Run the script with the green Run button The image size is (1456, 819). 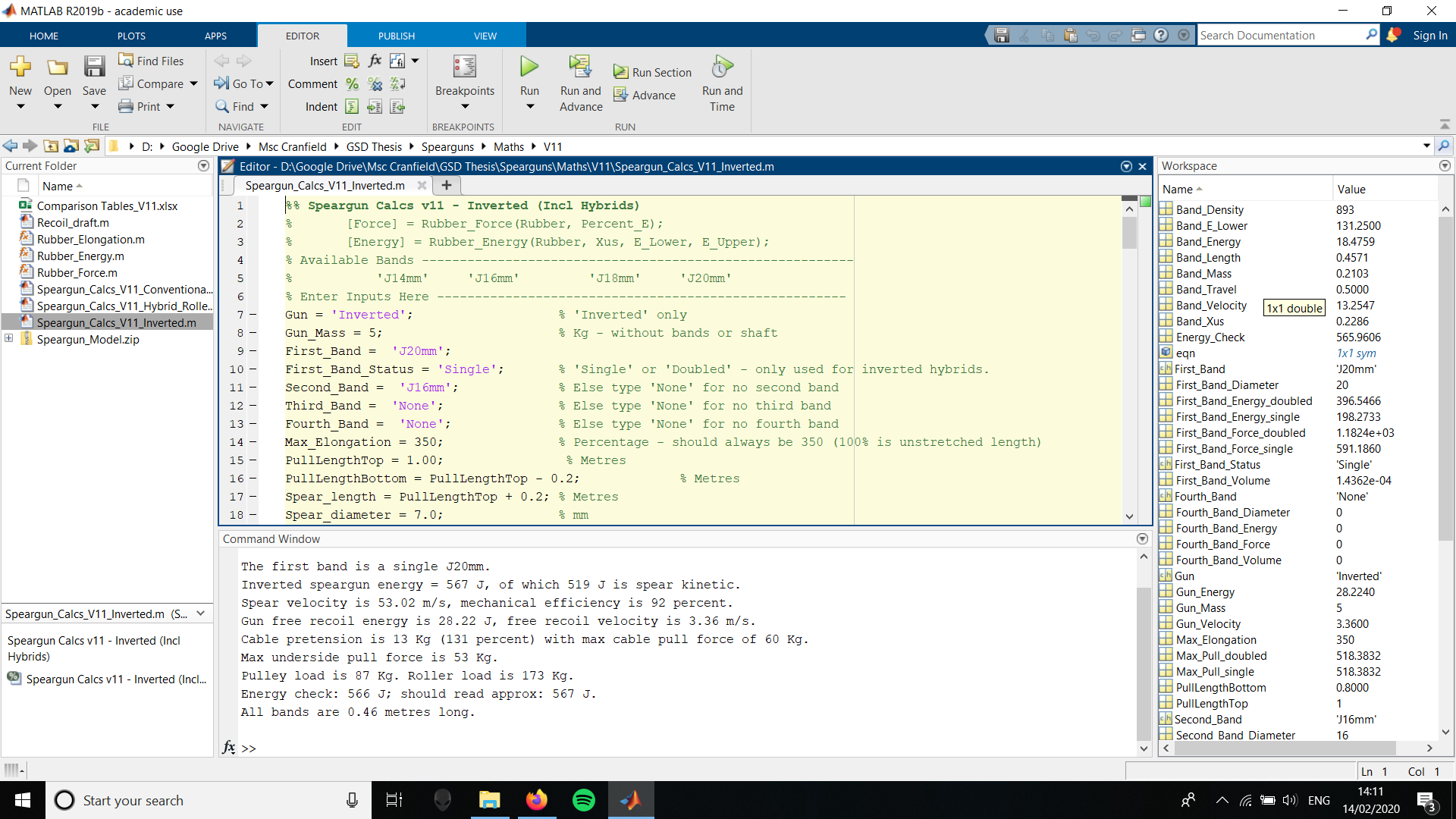coord(529,67)
